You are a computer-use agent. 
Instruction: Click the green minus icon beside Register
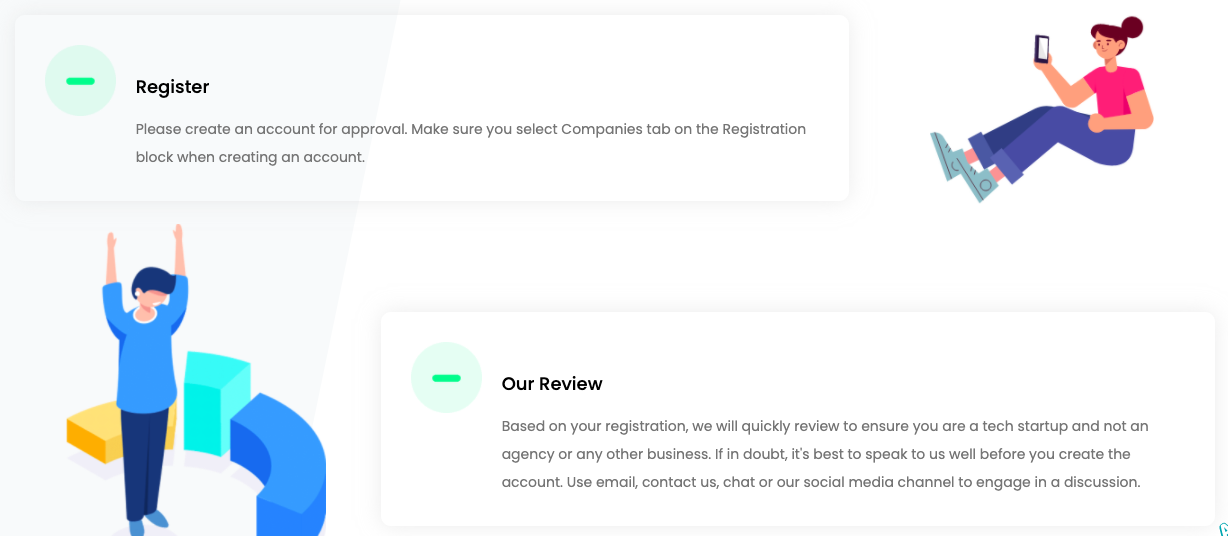click(80, 81)
